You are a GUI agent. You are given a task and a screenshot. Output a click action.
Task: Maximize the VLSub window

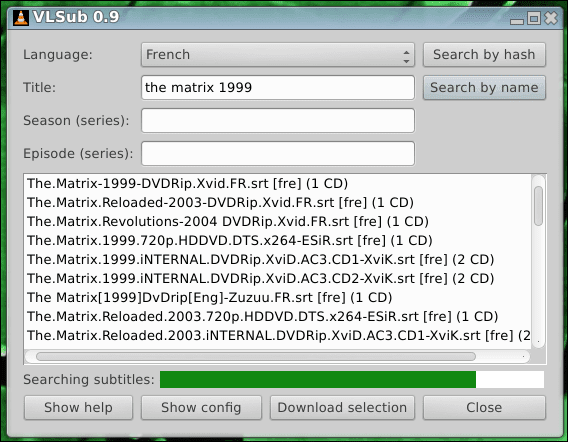tap(534, 18)
